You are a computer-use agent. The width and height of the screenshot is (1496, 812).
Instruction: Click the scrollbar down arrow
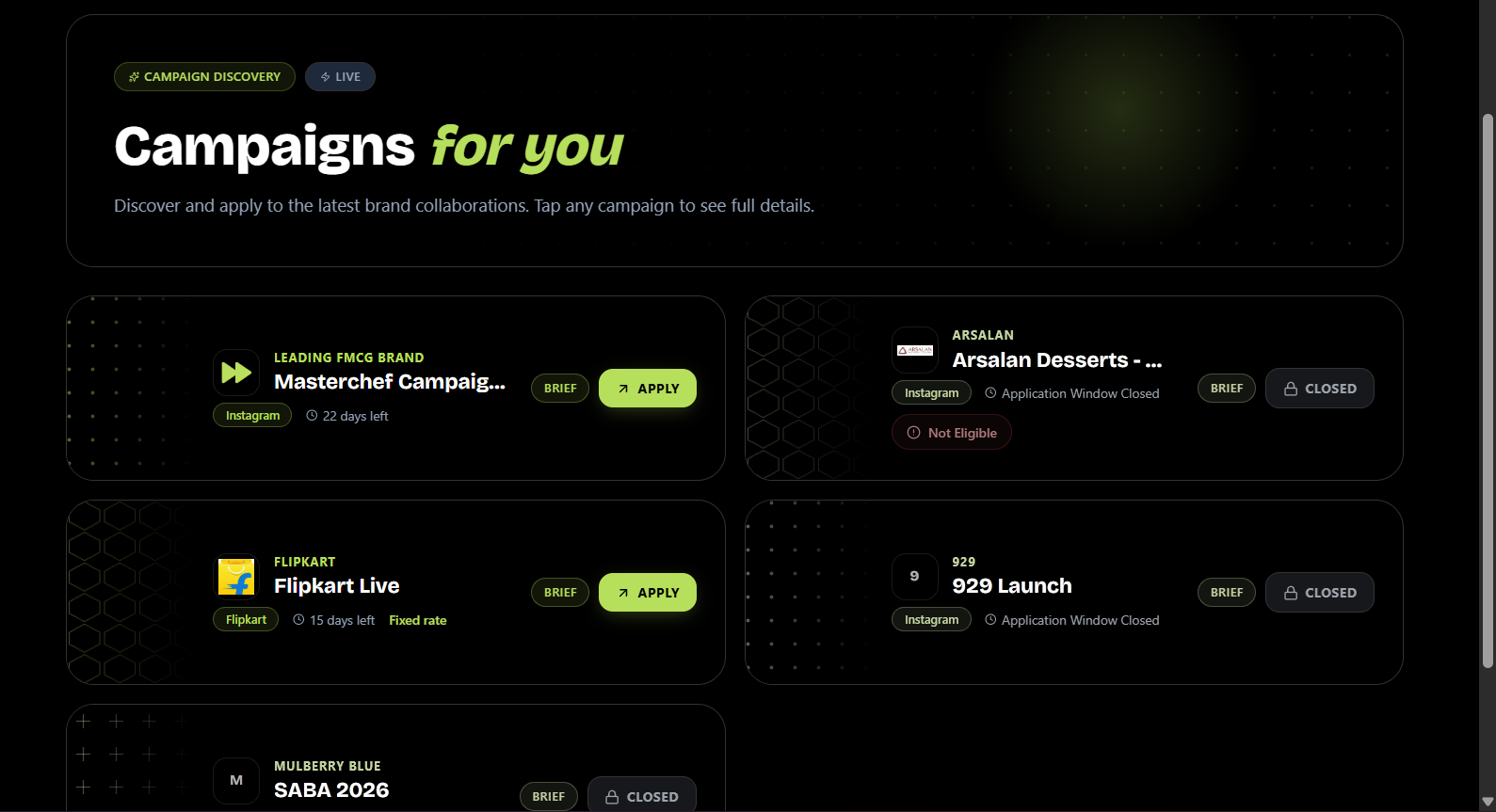pyautogui.click(x=1488, y=802)
